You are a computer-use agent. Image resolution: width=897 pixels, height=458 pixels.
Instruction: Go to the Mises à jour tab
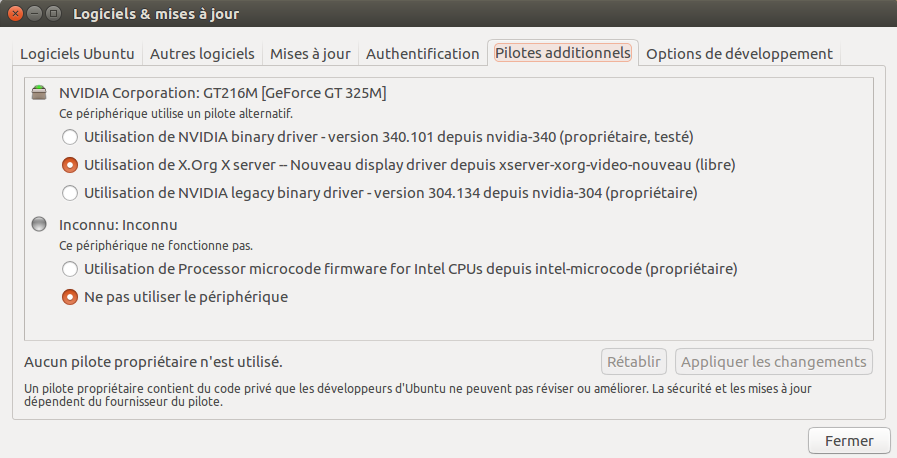pyautogui.click(x=310, y=54)
